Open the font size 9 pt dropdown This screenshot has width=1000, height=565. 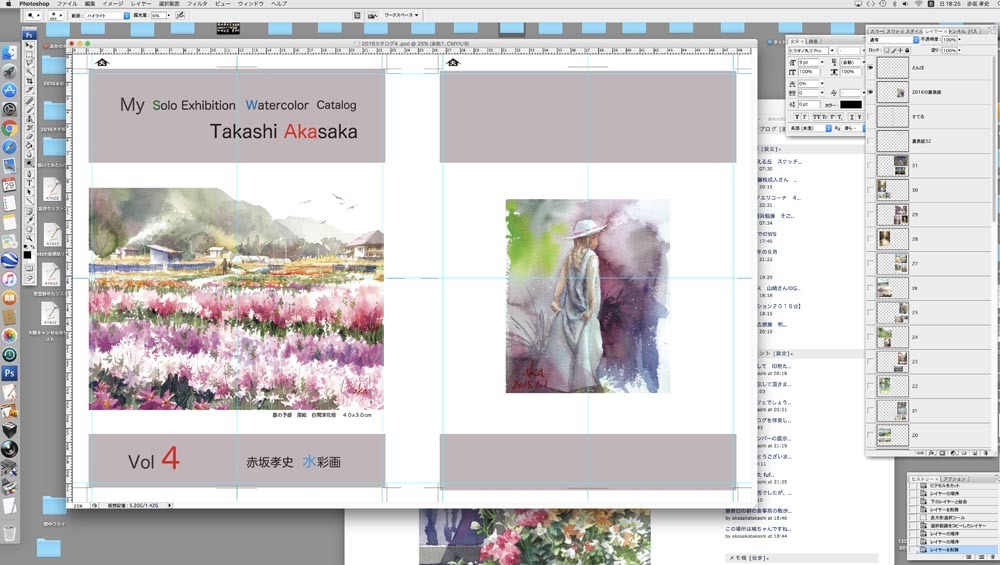click(822, 62)
